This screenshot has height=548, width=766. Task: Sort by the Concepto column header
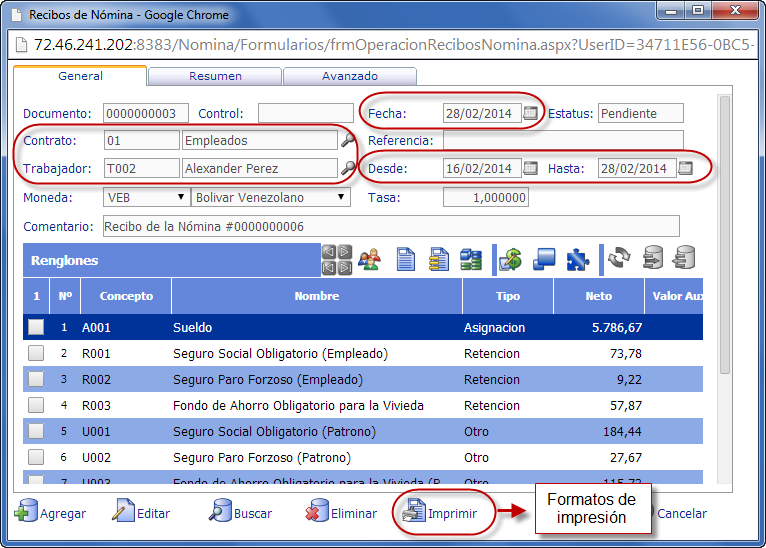pyautogui.click(x=126, y=296)
